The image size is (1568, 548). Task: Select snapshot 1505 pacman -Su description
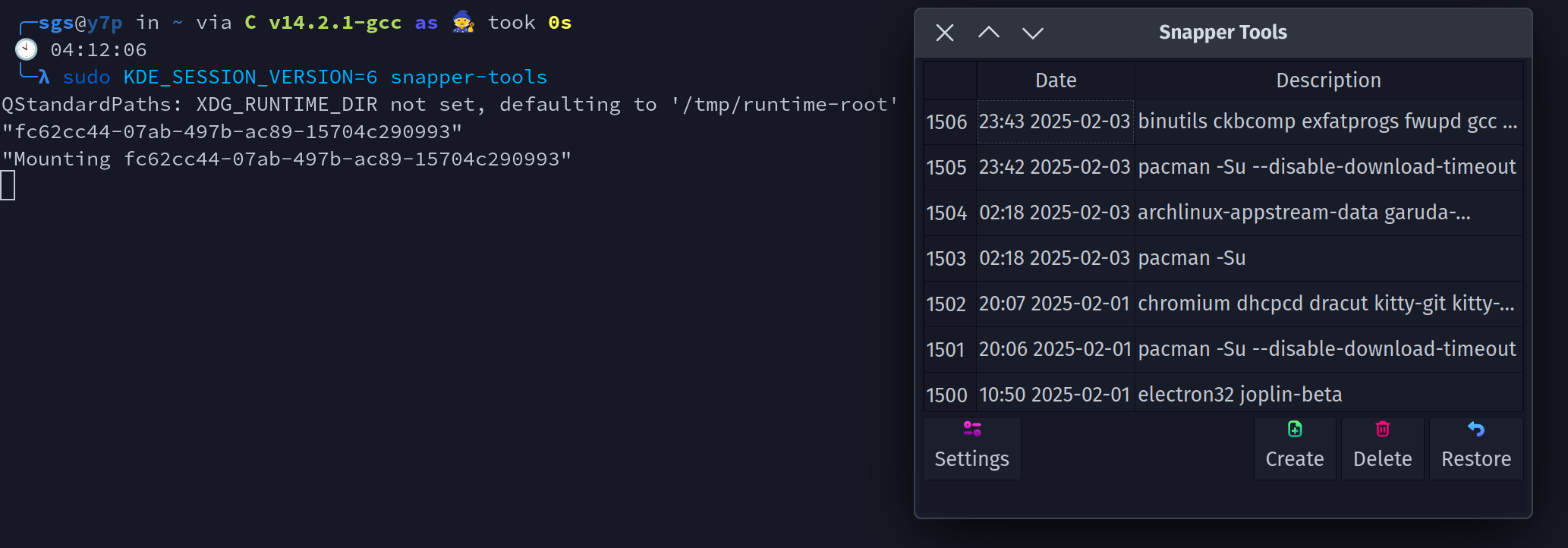pos(1326,167)
